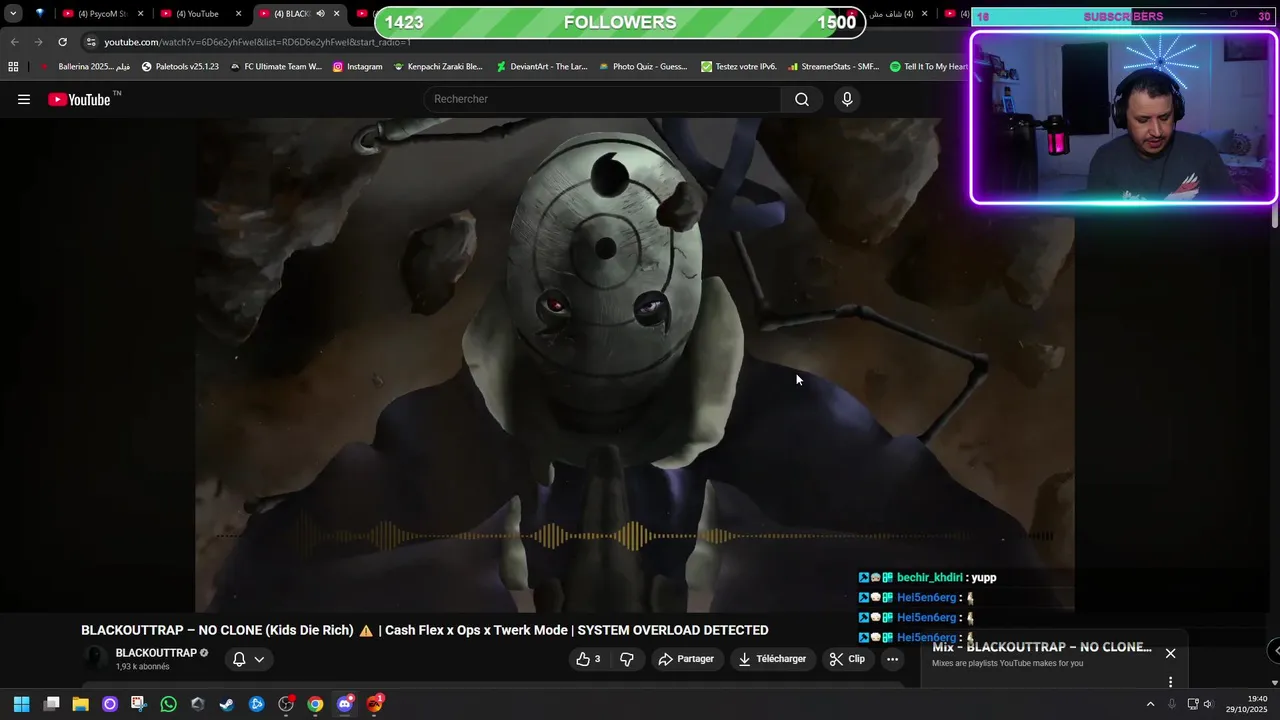Focus the Rechercher search field
Screen dimensions: 1280x720
point(603,99)
